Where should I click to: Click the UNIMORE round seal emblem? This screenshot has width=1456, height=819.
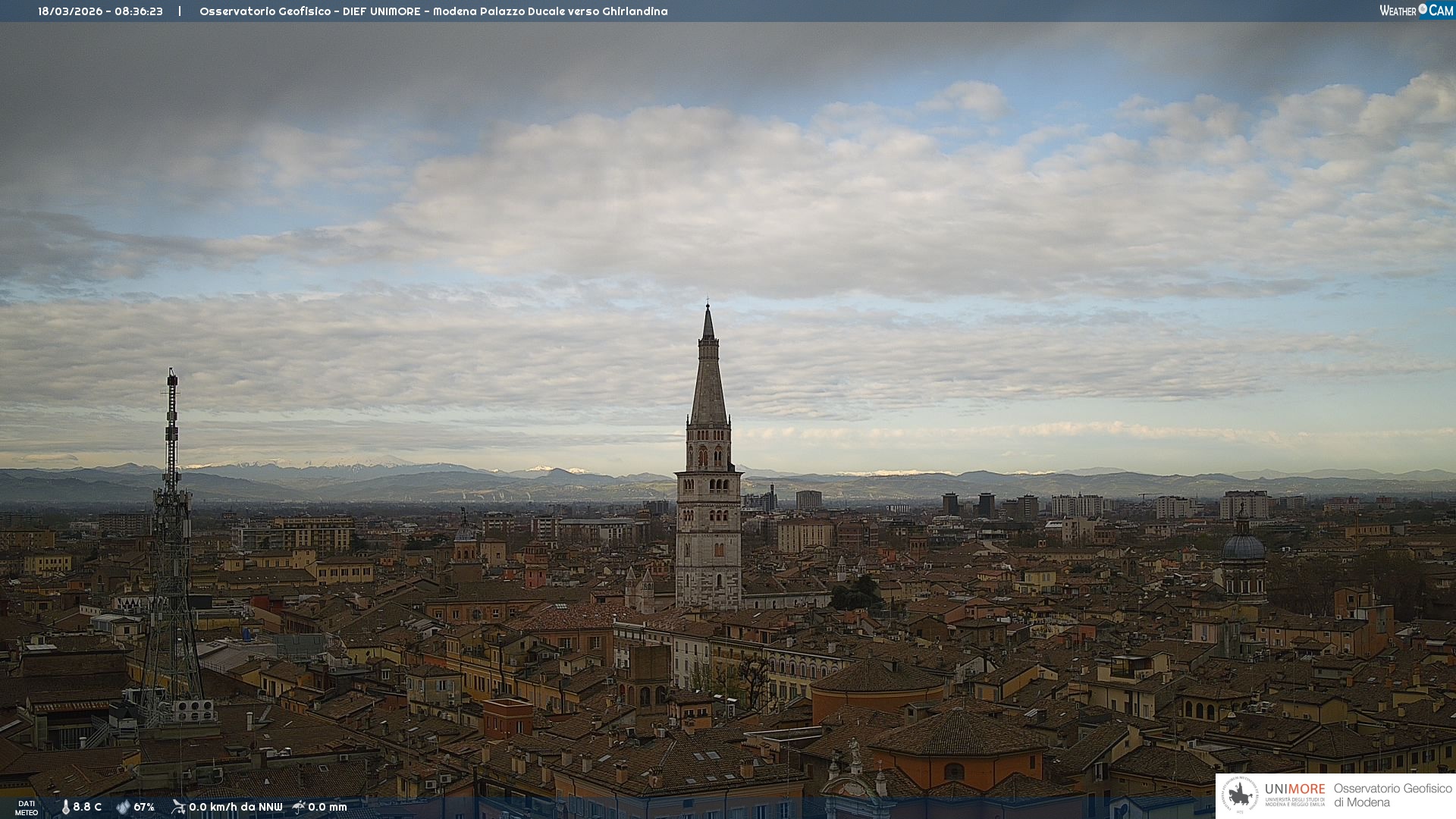click(x=1241, y=795)
